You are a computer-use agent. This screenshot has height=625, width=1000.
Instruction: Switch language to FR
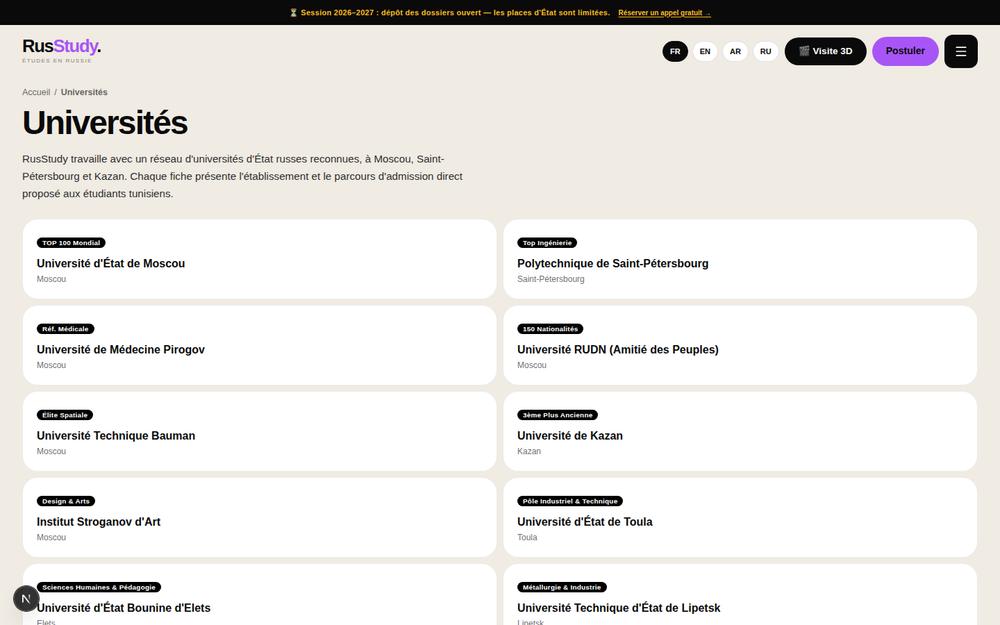pyautogui.click(x=675, y=52)
